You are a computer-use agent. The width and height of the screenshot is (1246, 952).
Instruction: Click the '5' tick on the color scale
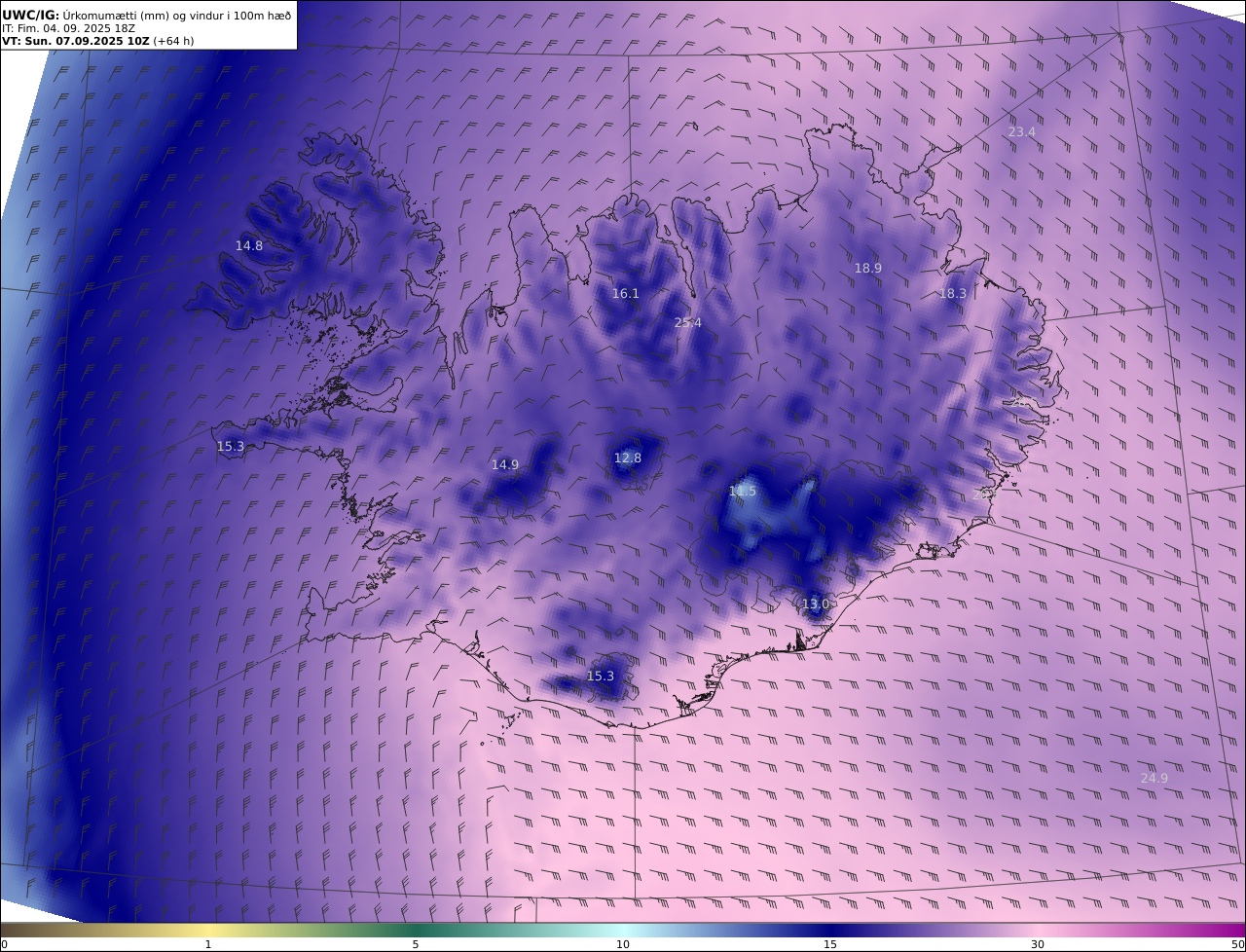[x=416, y=944]
